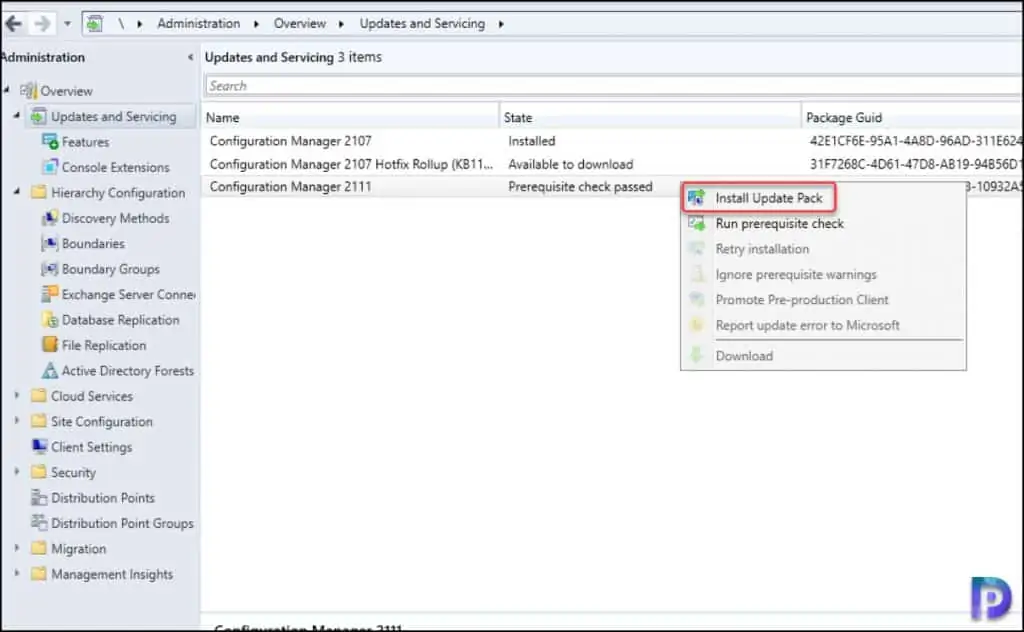Viewport: 1024px width, 632px height.
Task: Collapse the Administration navigation pane
Action: [x=190, y=57]
